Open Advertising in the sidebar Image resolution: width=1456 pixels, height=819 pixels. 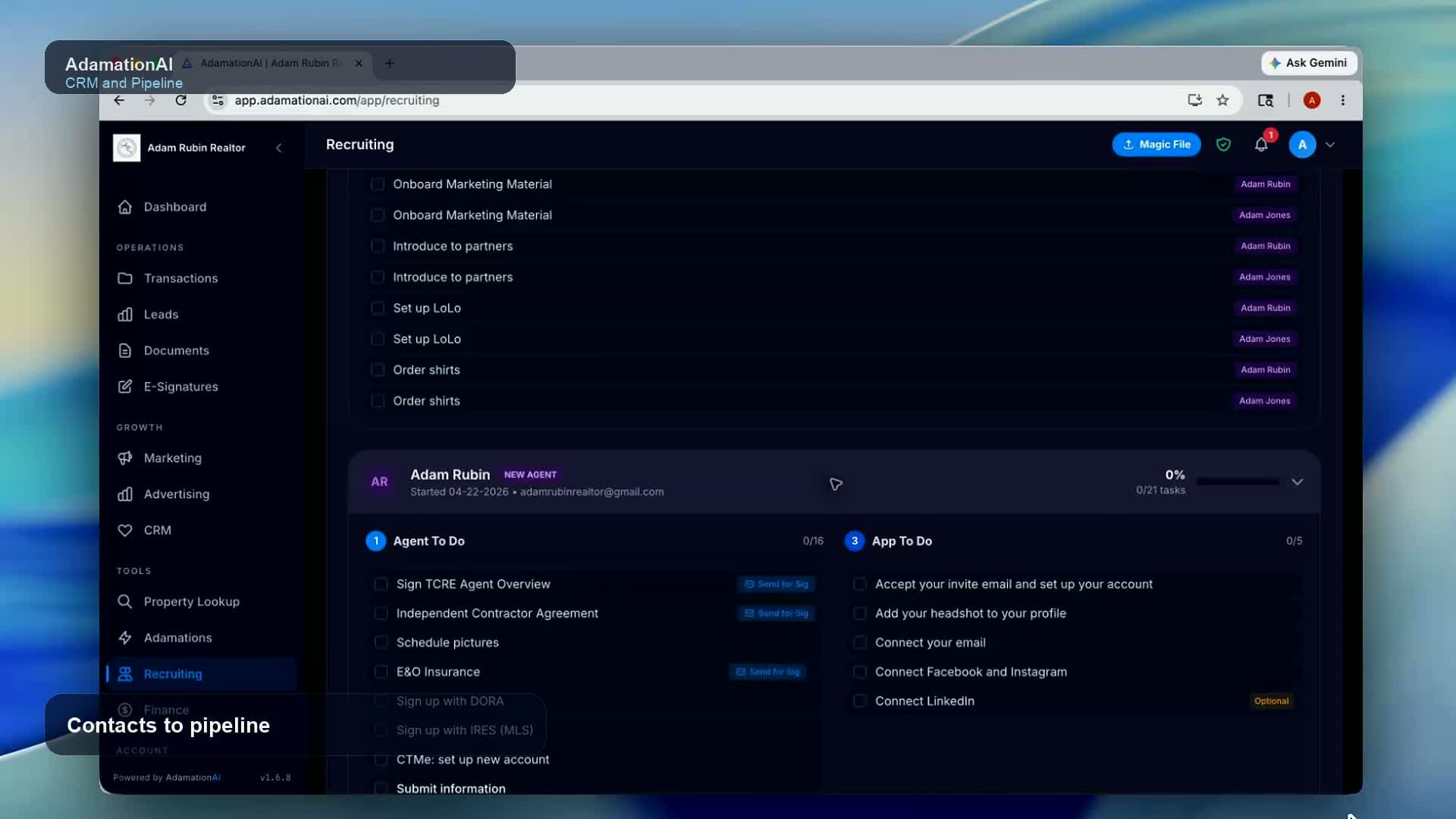(176, 494)
